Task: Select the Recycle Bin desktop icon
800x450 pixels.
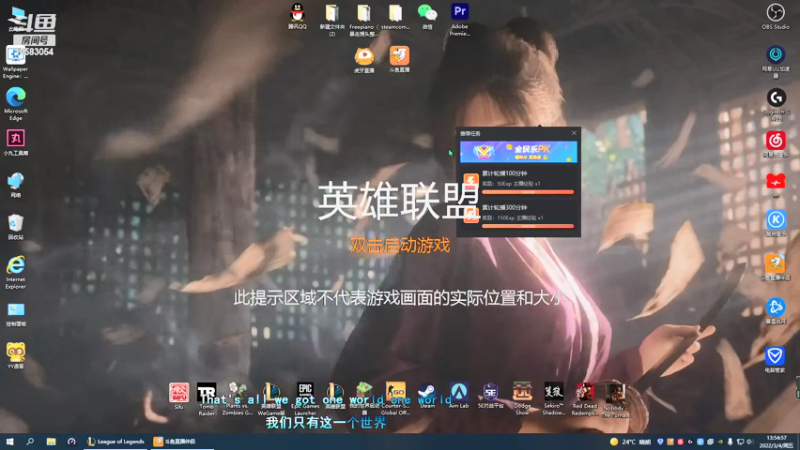Action: tap(15, 227)
